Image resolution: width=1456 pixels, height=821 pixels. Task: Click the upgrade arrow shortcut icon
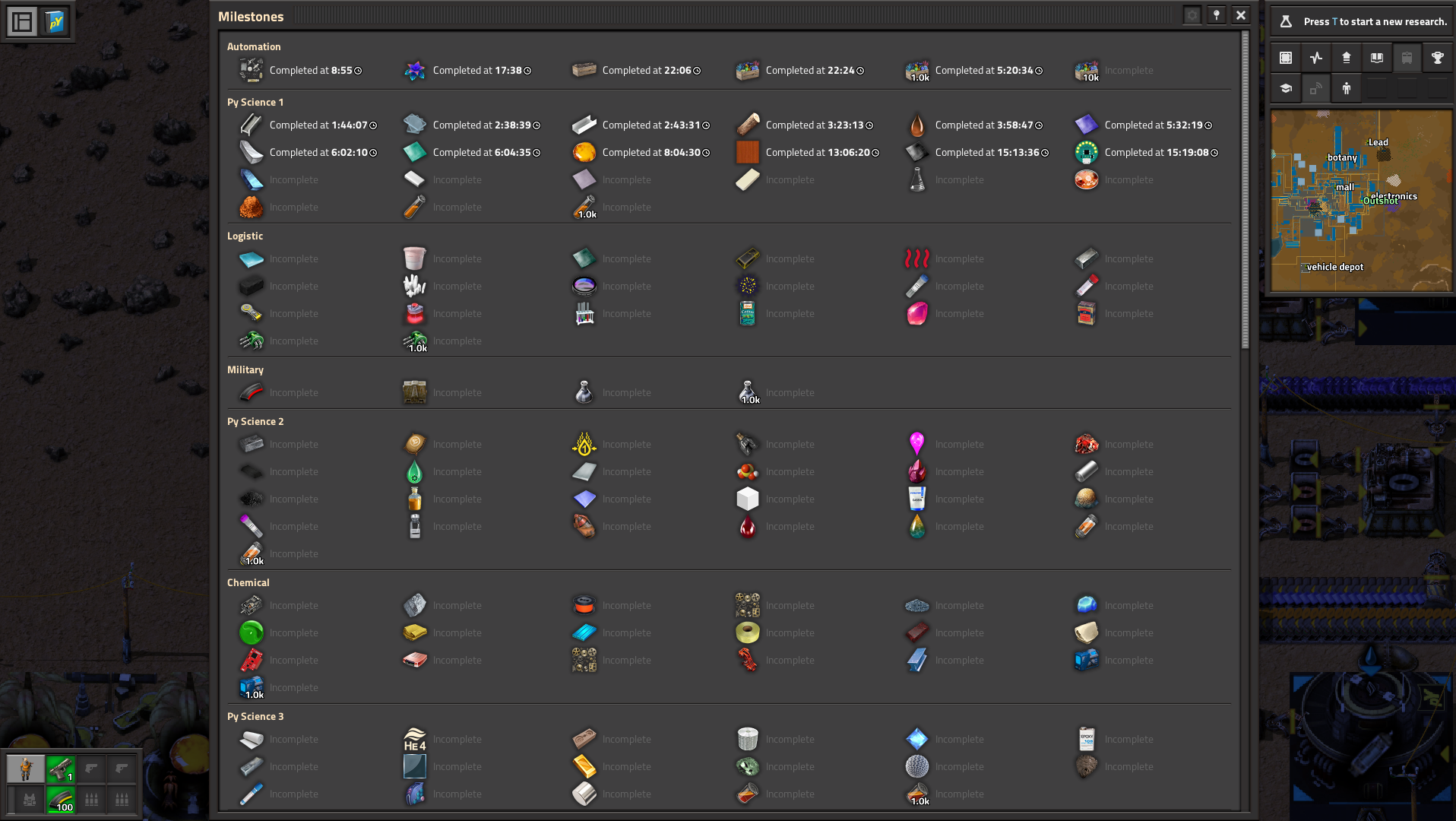pyautogui.click(x=1347, y=58)
